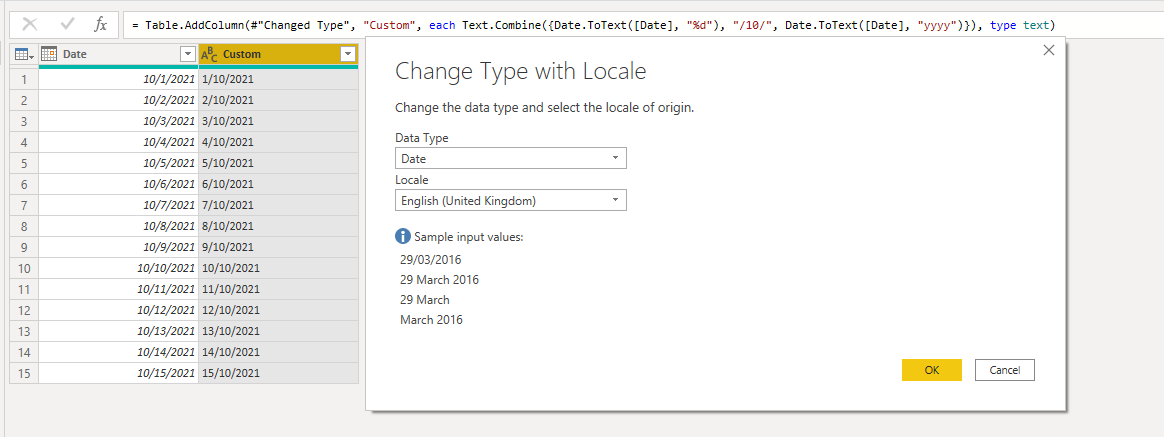Click the Date column type icon
This screenshot has height=437, width=1164.
click(x=49, y=54)
